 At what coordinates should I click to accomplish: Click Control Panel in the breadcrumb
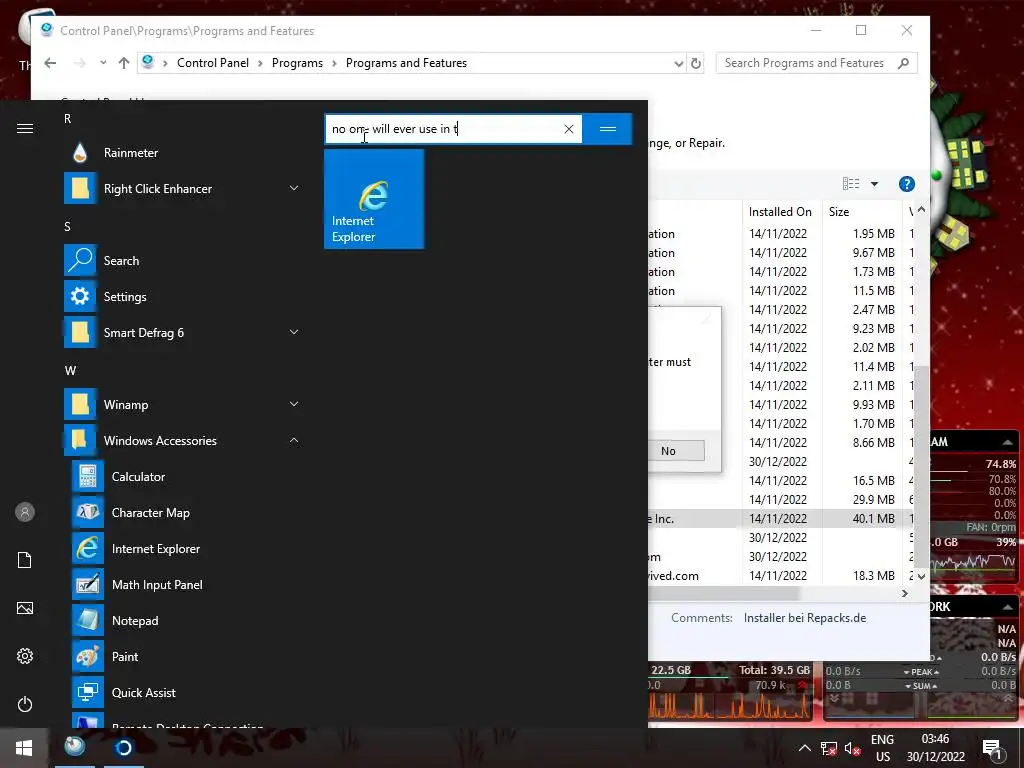pyautogui.click(x=213, y=63)
